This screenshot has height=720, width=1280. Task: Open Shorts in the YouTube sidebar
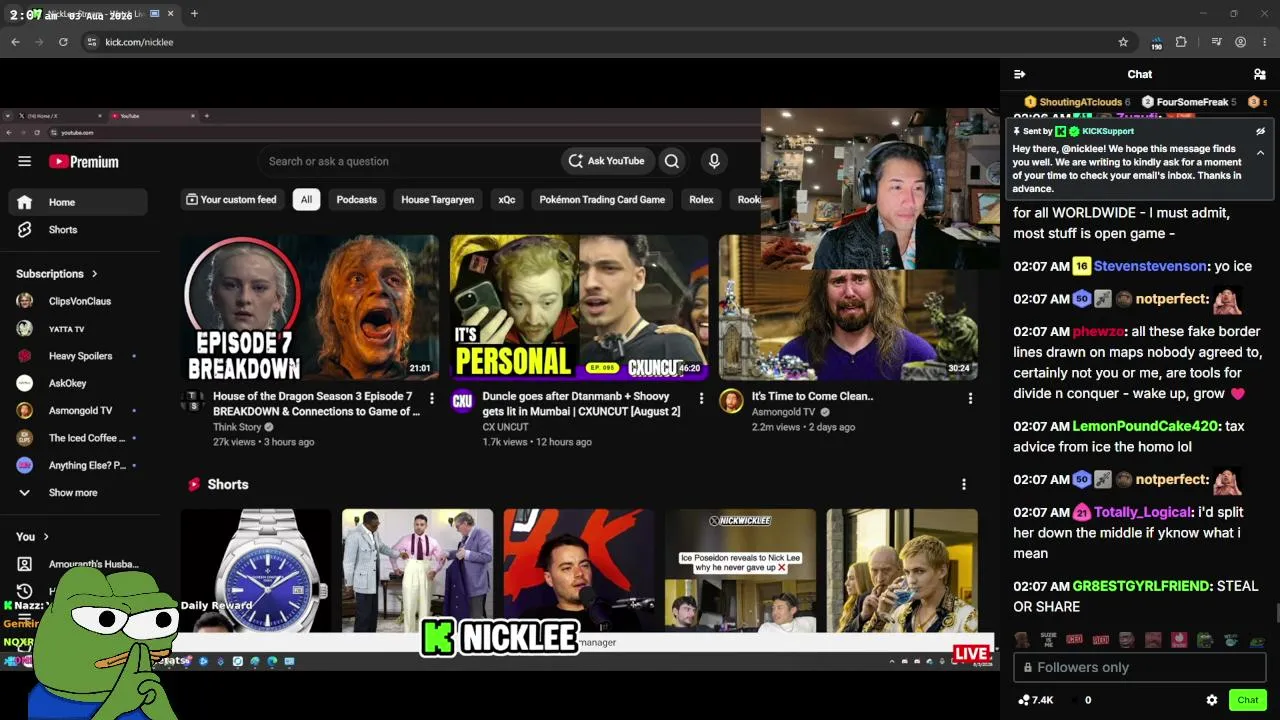click(78, 230)
